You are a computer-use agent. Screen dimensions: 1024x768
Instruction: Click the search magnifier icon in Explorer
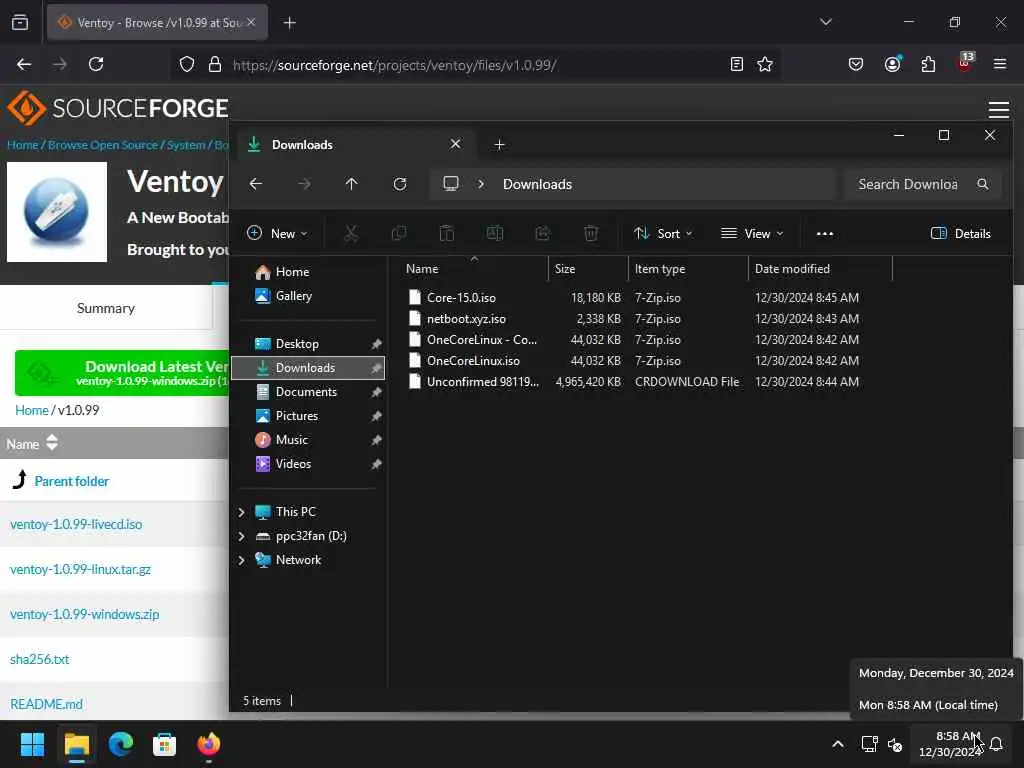pyautogui.click(x=983, y=184)
